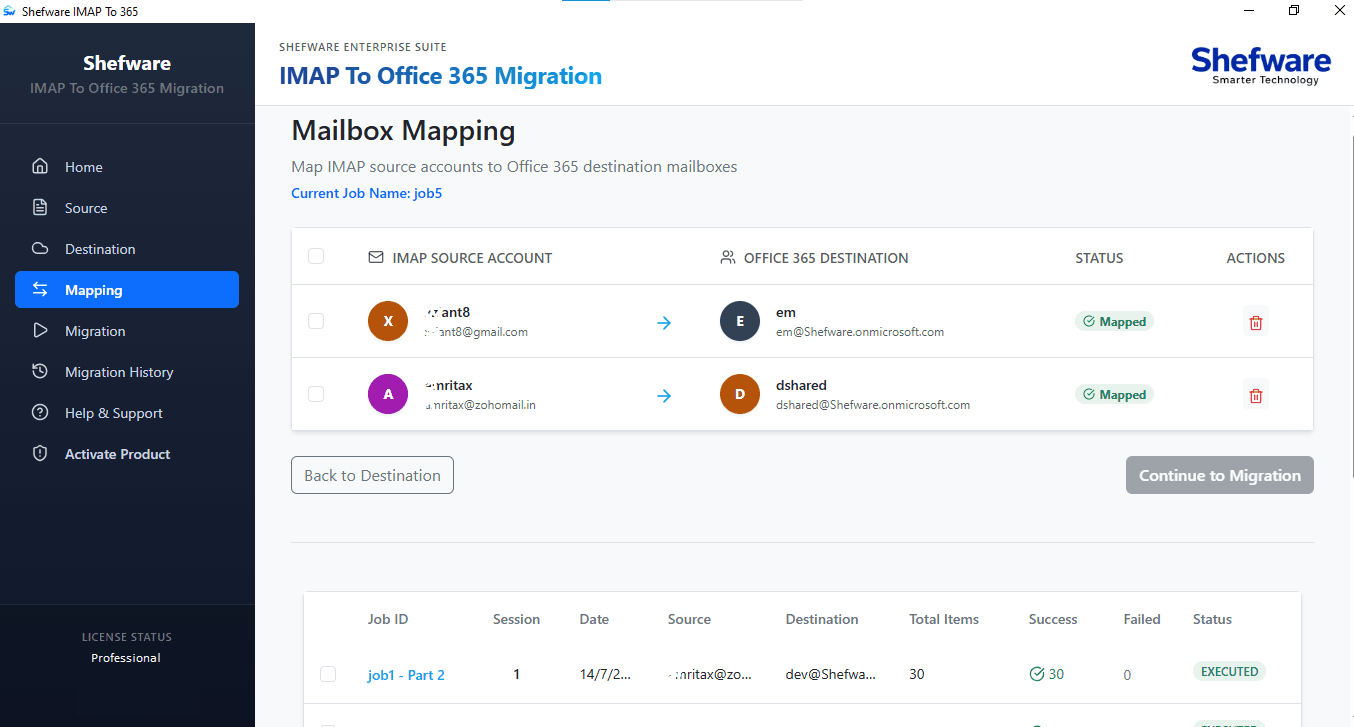
Task: Click the STATUS header in mapping table
Action: tap(1099, 258)
